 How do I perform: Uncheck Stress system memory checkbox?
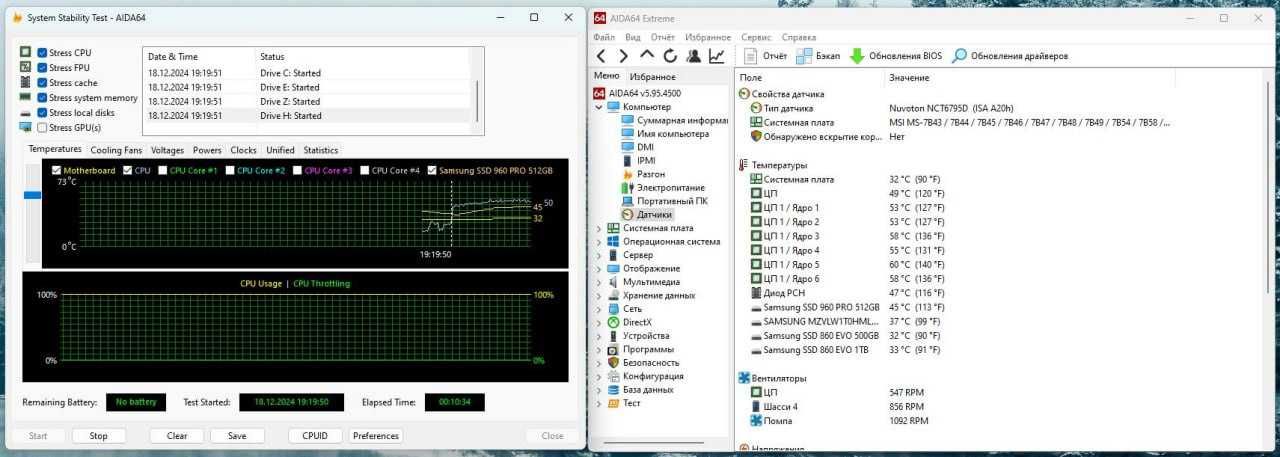click(x=42, y=98)
